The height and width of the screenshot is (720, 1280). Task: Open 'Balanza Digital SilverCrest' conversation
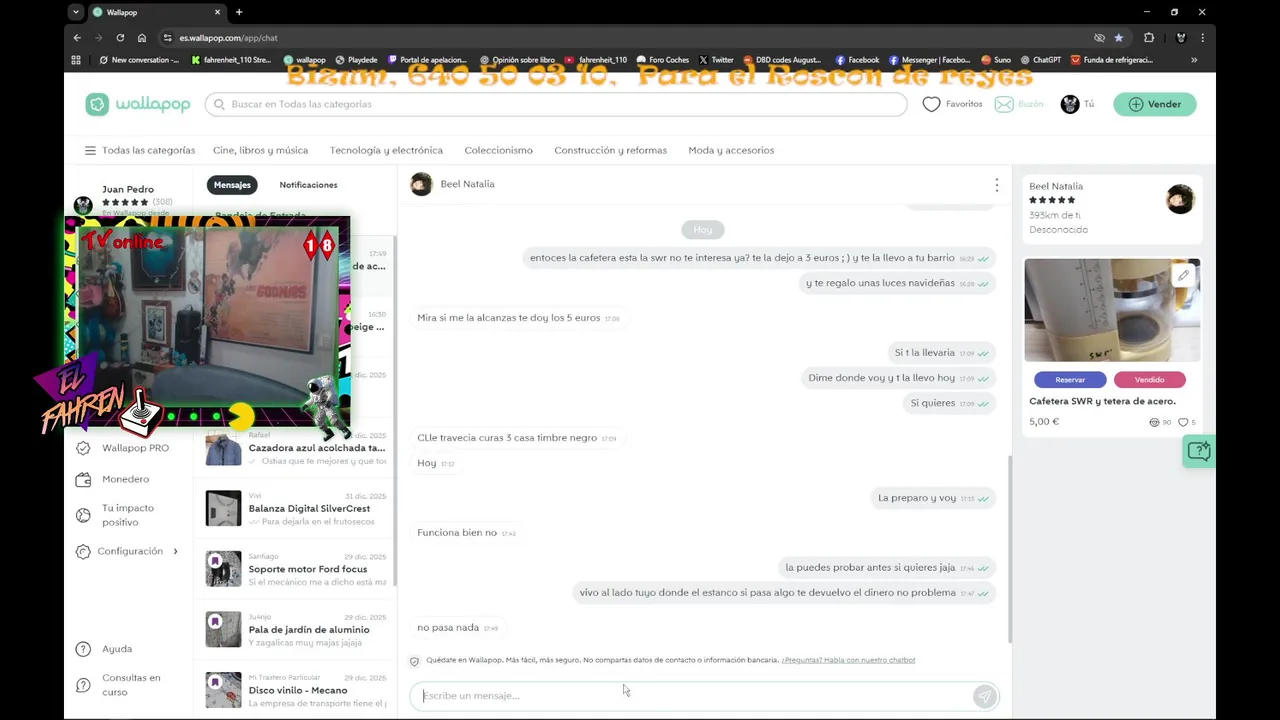(295, 509)
